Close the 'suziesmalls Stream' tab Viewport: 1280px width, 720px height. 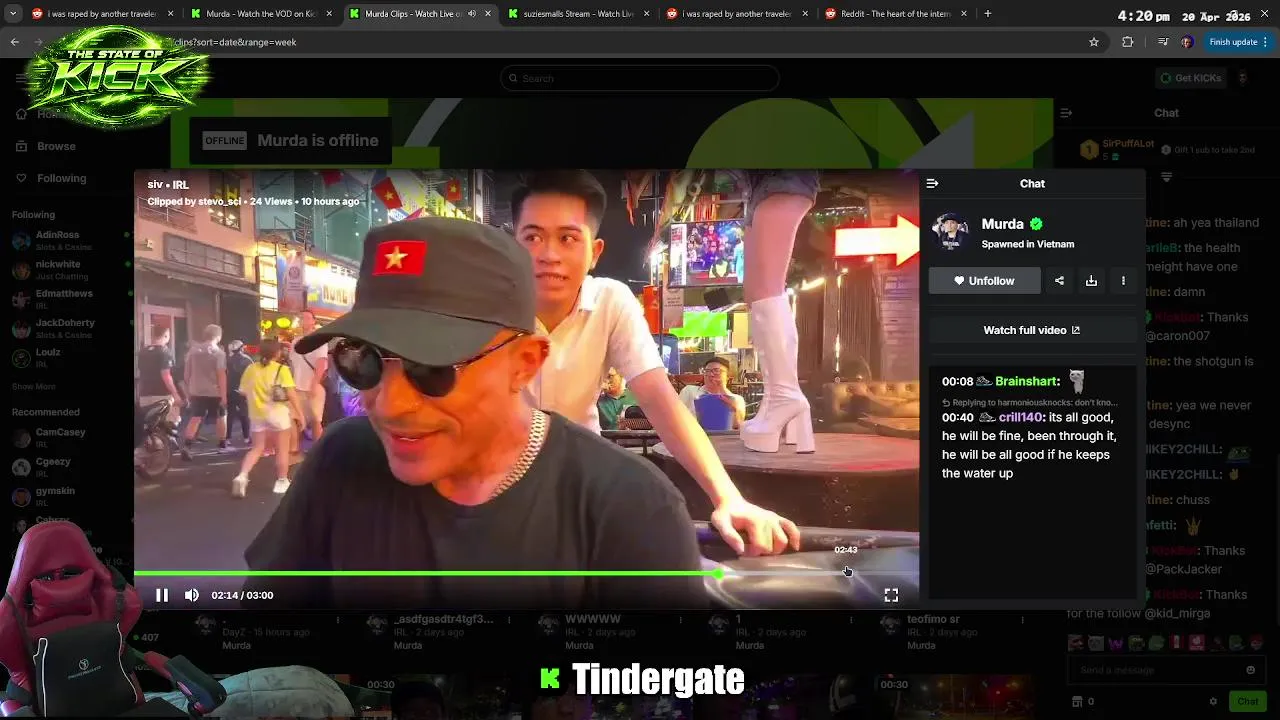point(646,14)
